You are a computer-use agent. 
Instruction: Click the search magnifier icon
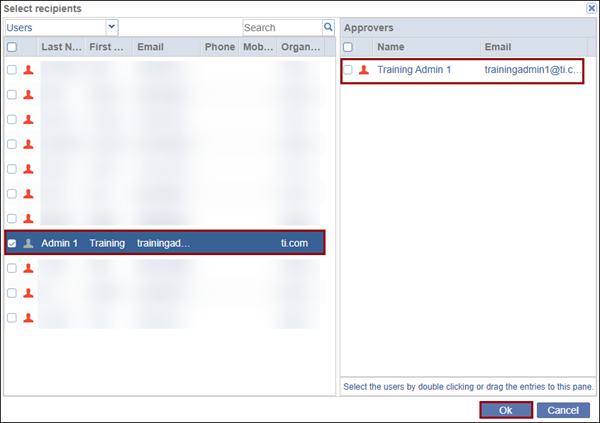328,27
